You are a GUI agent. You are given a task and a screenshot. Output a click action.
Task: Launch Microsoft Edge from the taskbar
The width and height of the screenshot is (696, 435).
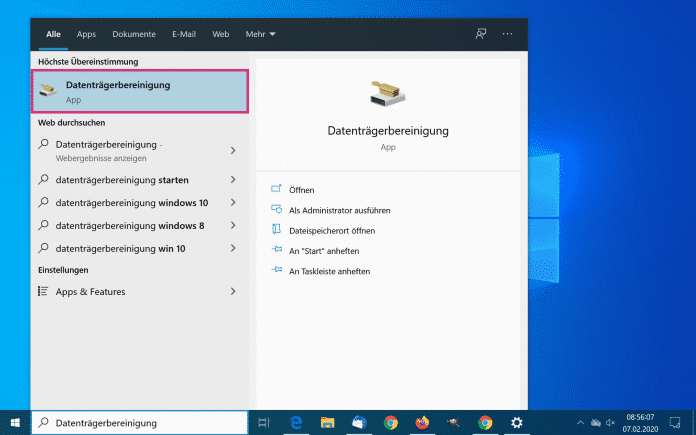coord(296,423)
